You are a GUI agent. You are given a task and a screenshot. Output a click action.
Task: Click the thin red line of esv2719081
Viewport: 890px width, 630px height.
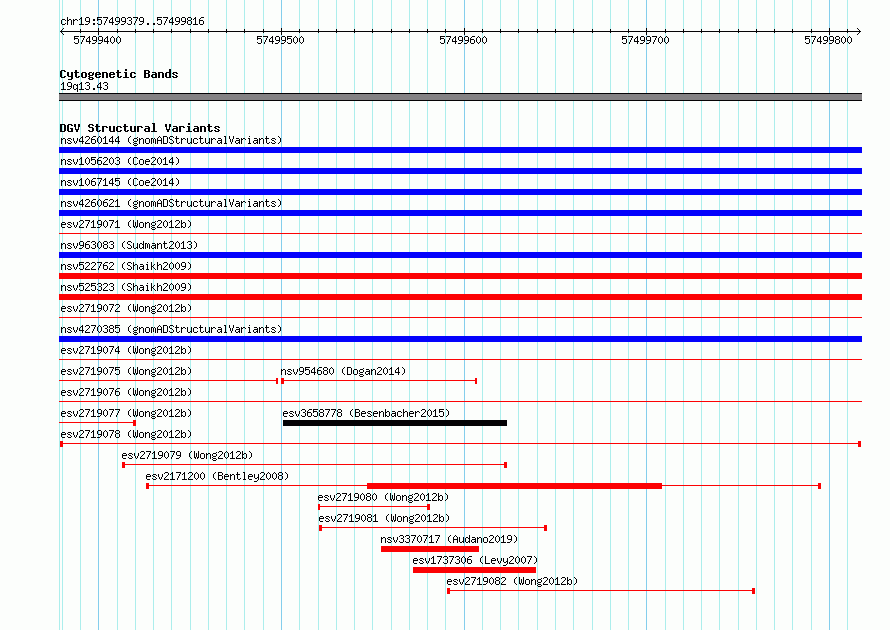(433, 528)
